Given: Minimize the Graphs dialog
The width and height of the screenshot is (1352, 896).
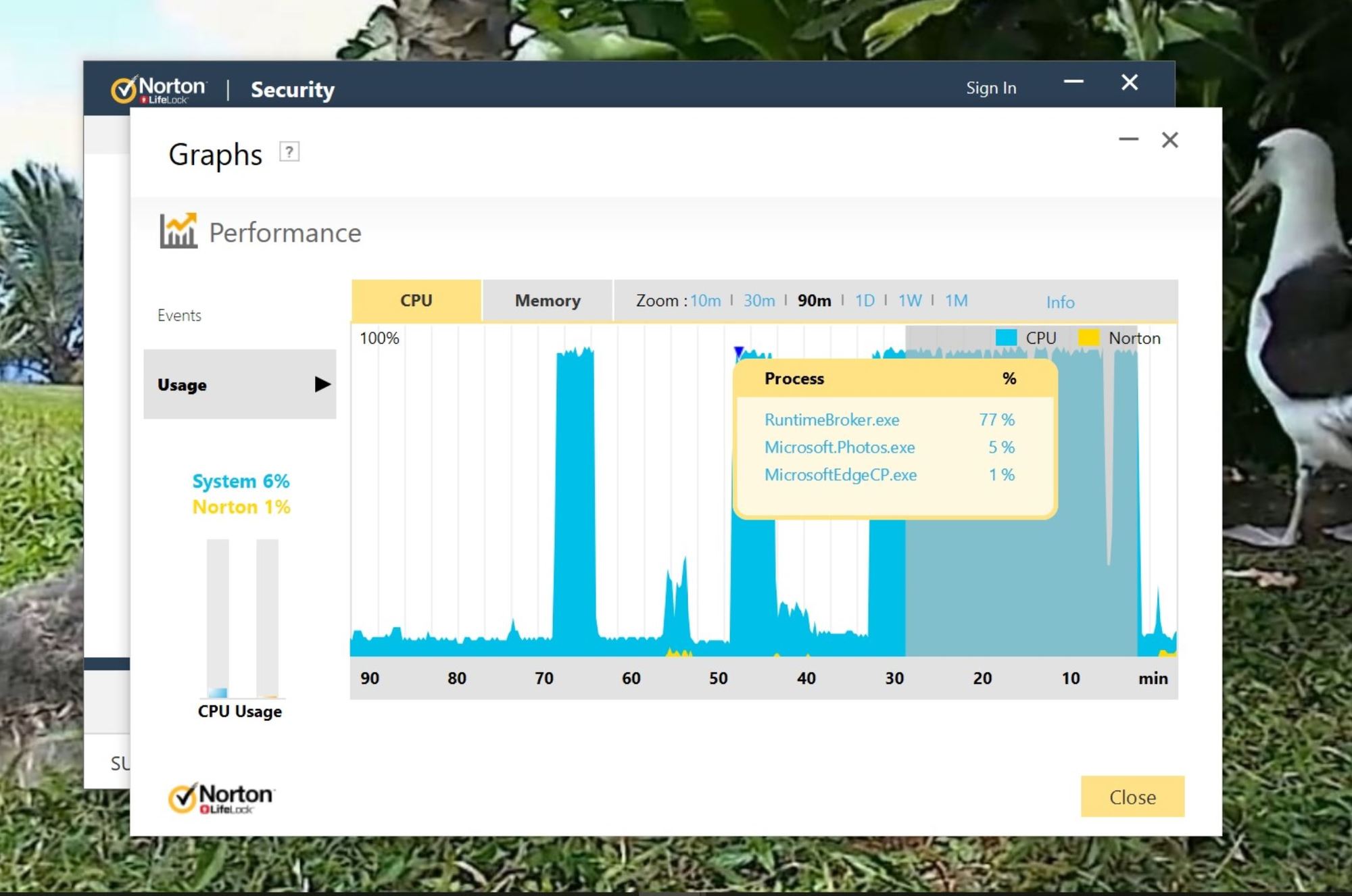Looking at the screenshot, I should point(1128,140).
